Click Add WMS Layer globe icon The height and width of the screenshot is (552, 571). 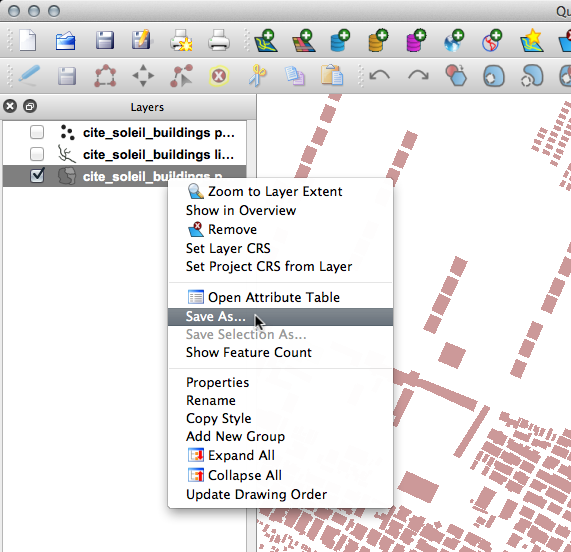[x=454, y=40]
